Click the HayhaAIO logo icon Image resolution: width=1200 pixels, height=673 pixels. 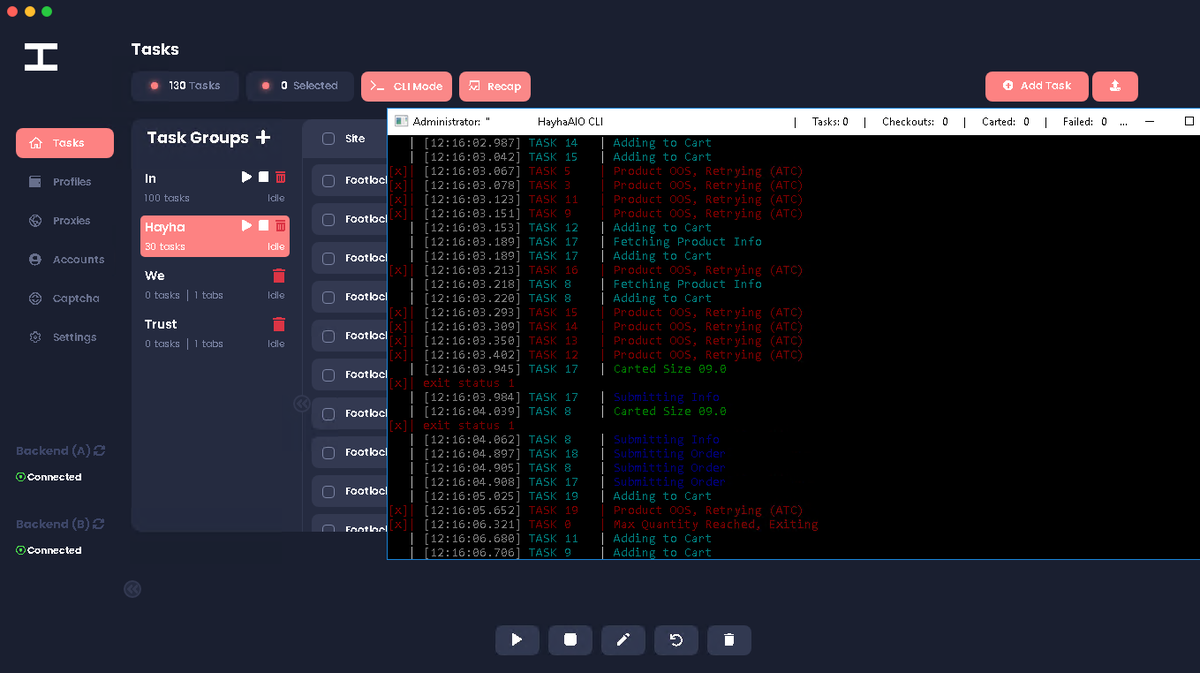tap(41, 57)
